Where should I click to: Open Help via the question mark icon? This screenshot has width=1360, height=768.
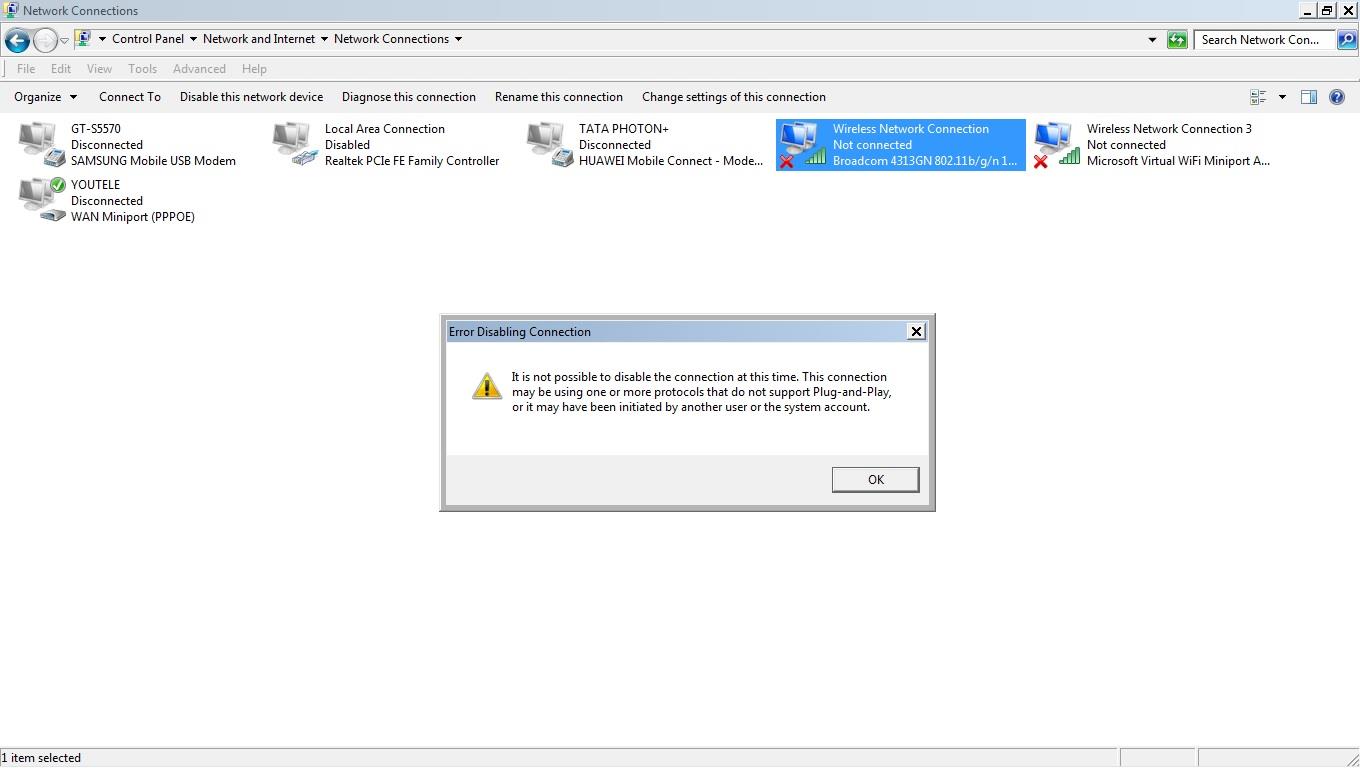pos(1337,97)
